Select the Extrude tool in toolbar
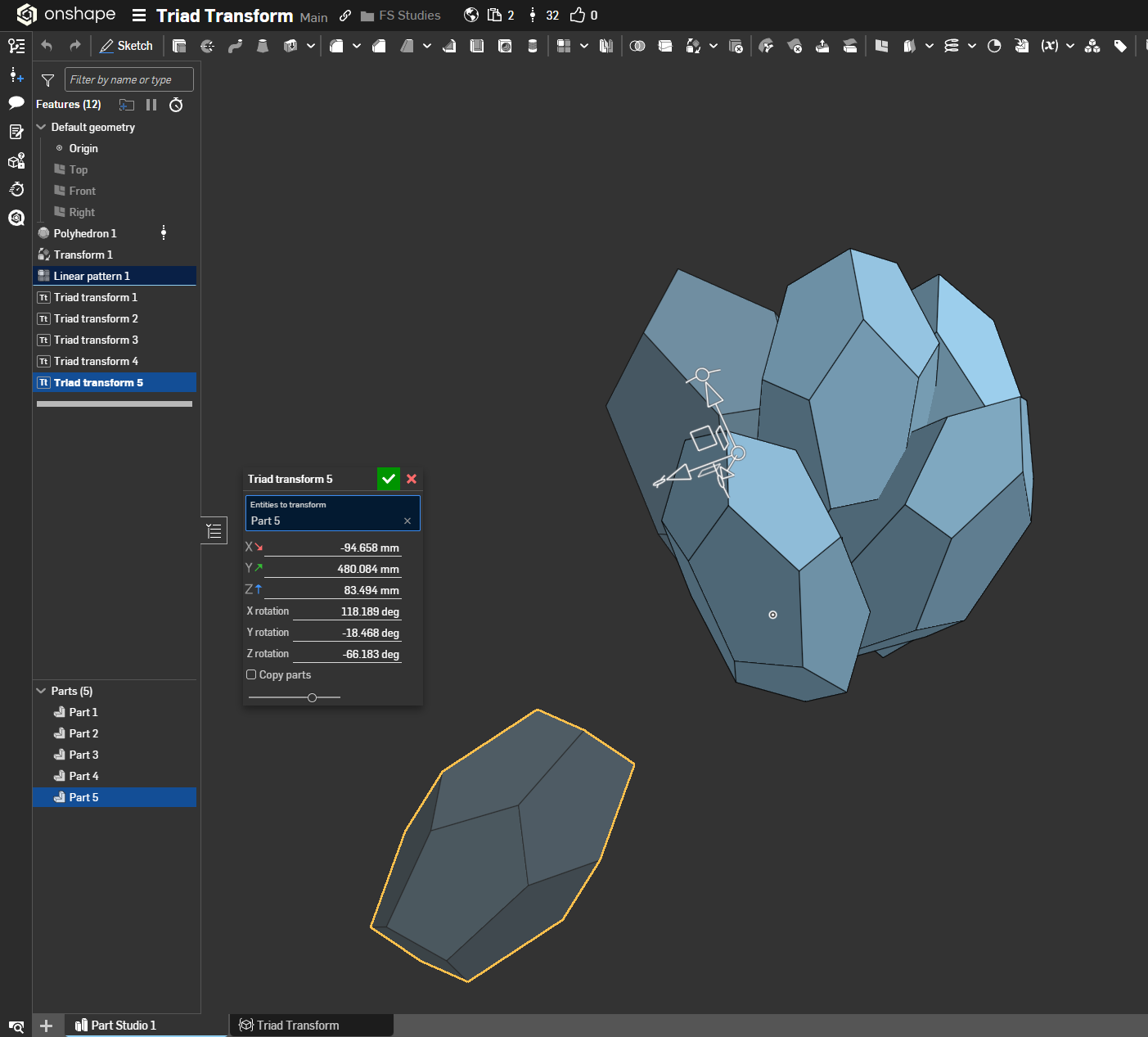1148x1037 pixels. tap(179, 46)
